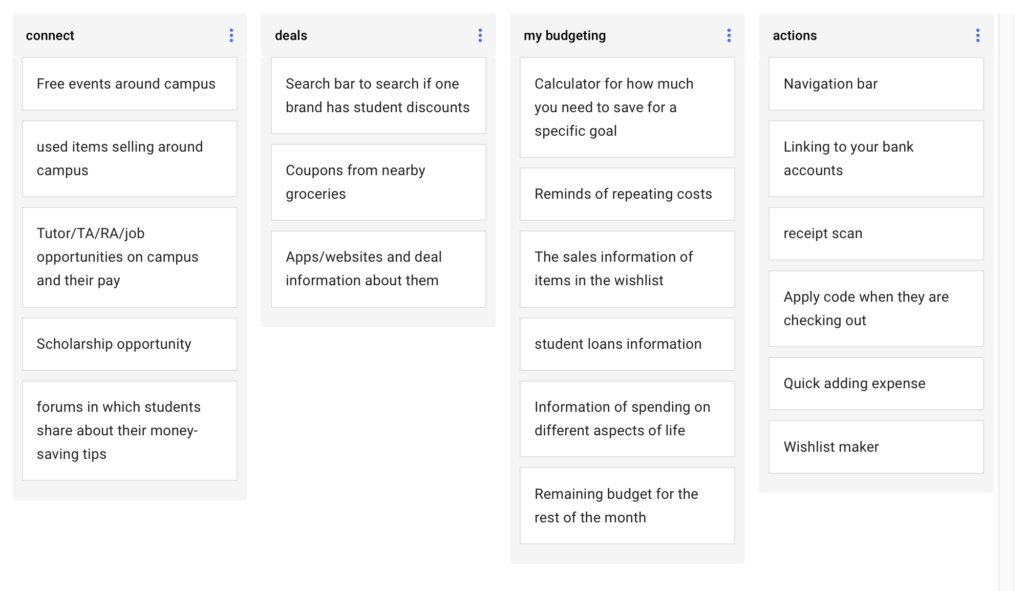Select the 'Free events around campus' card
This screenshot has width=1024, height=591.
[129, 84]
